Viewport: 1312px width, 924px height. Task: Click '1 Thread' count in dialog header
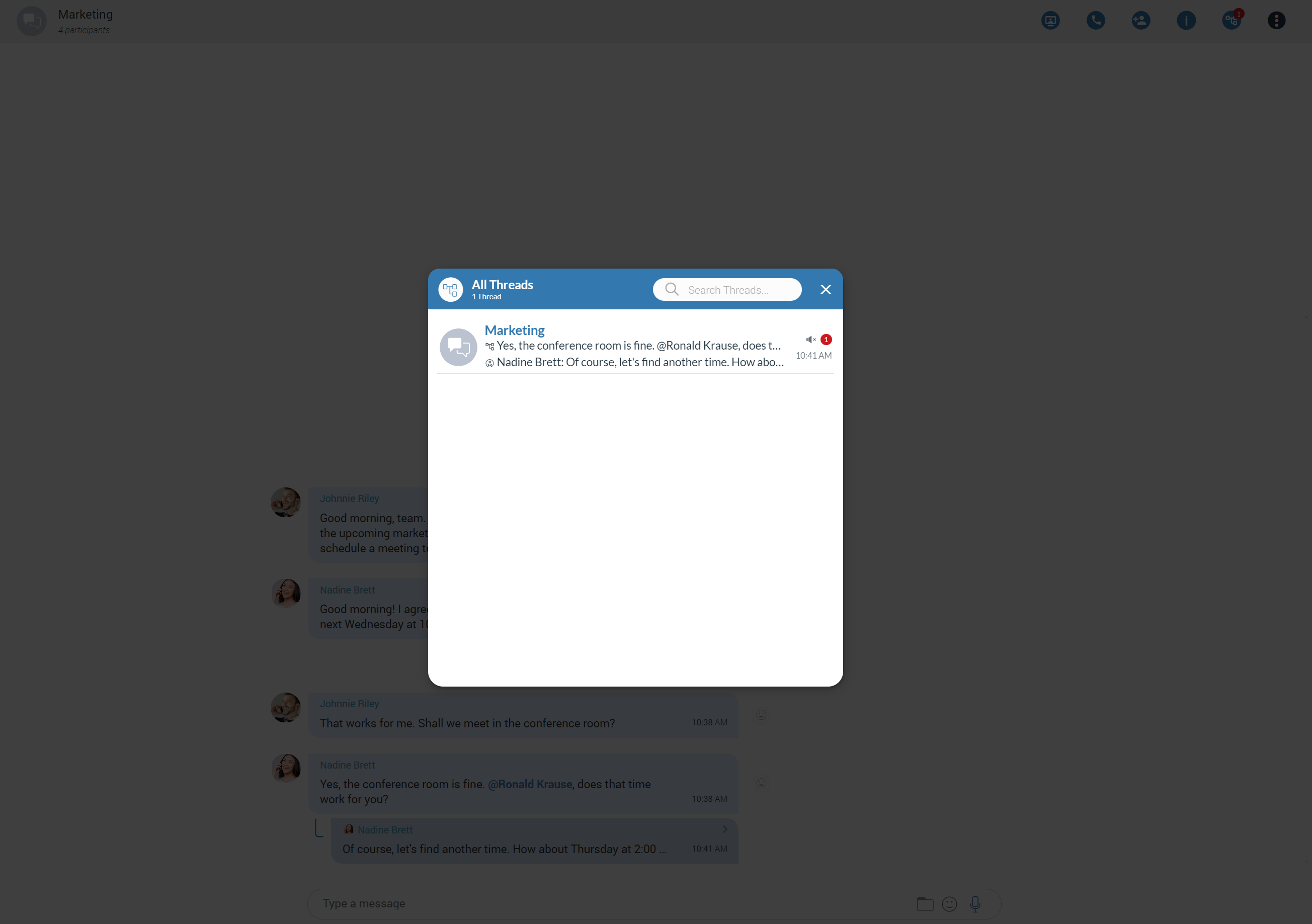coord(486,297)
